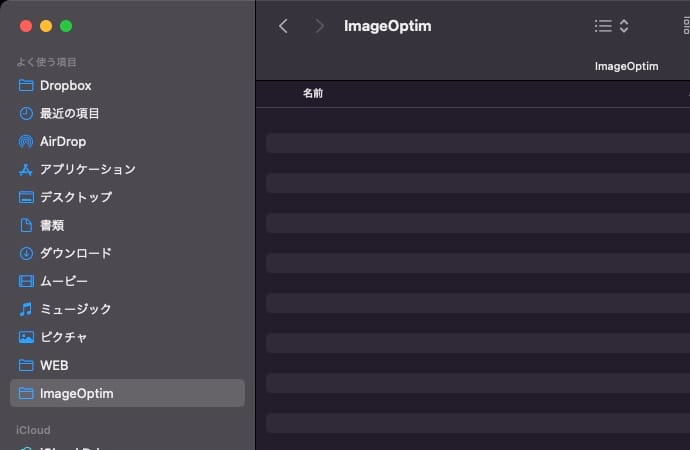Select the ミュージック note icon
The image size is (690, 450).
tap(26, 310)
